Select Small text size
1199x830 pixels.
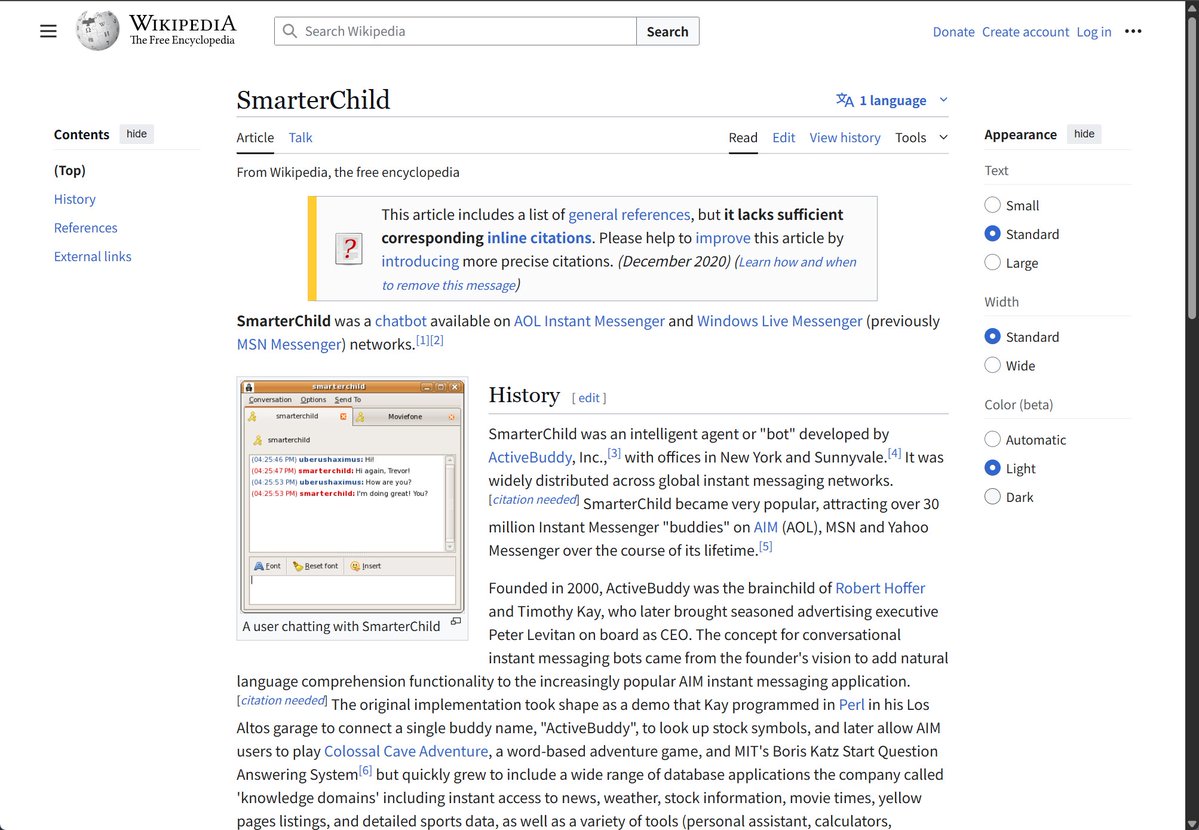(993, 205)
